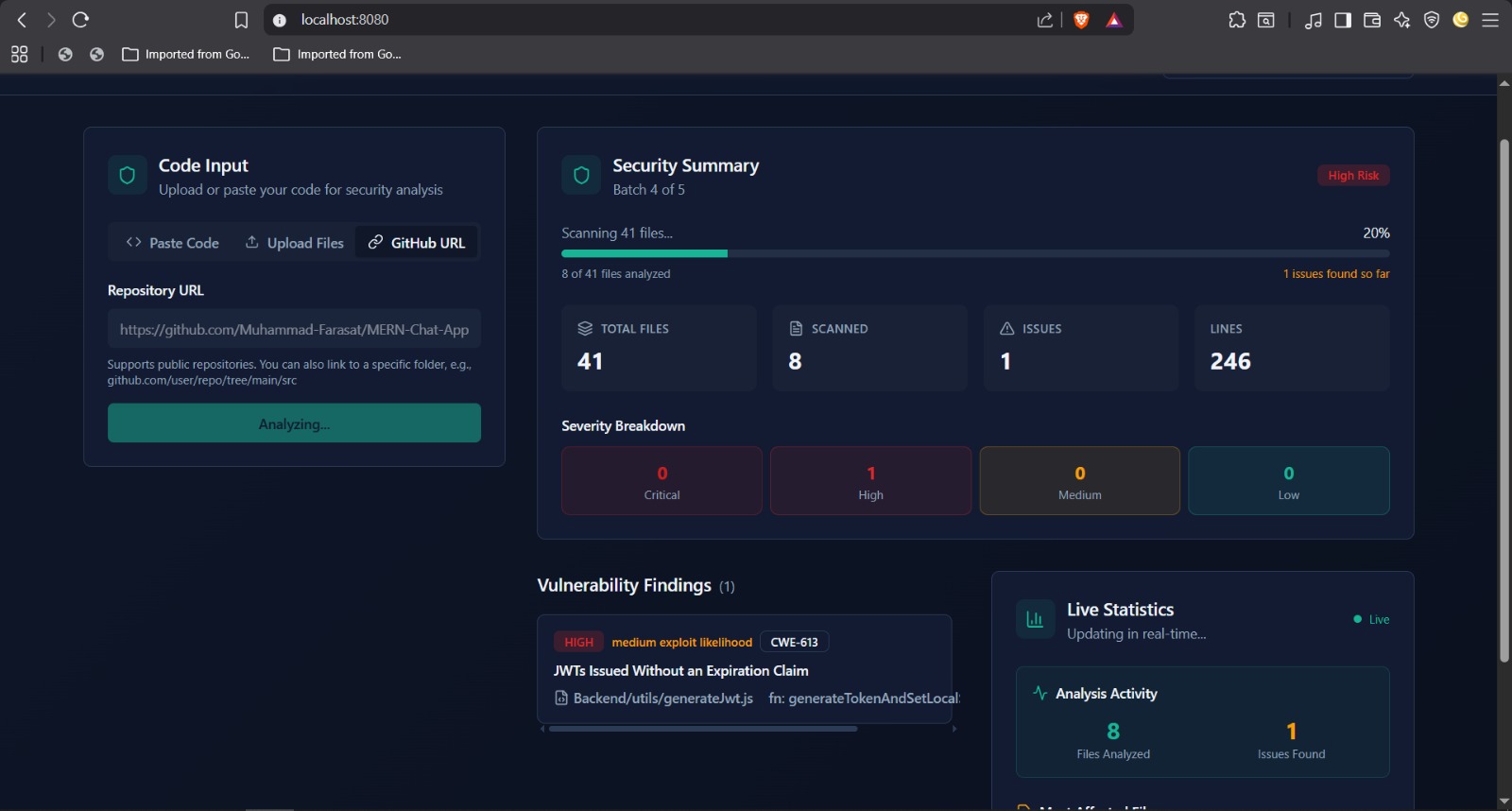Click the 'Batch 4 of 5' text

point(648,190)
